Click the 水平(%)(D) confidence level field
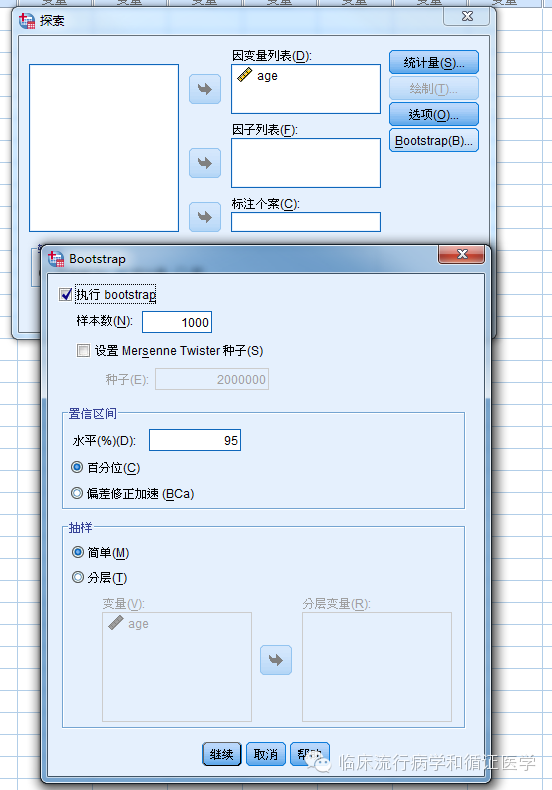552x790 pixels. 195,440
